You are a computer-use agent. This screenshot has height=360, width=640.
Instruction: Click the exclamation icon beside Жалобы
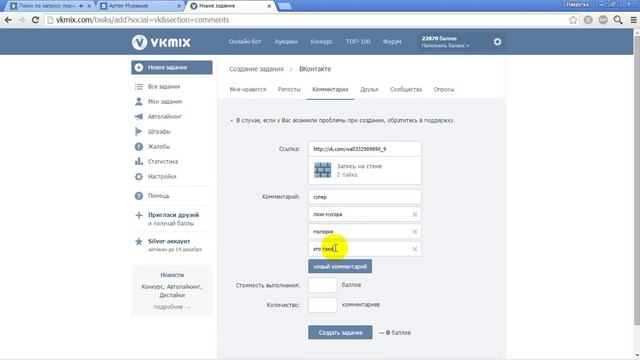coord(139,147)
